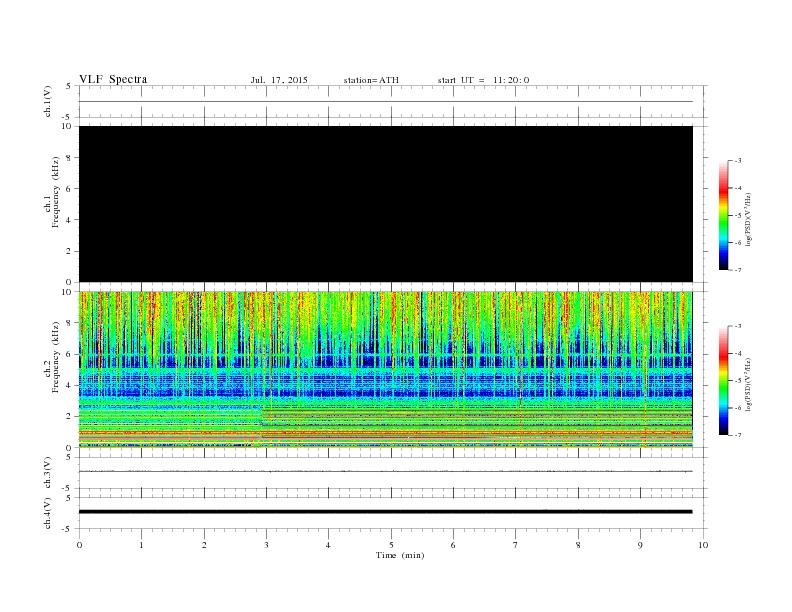Image resolution: width=792 pixels, height=612 pixels.
Task: Click the "2" kHz tick on ch.2 frequency axis
Action: pos(69,417)
